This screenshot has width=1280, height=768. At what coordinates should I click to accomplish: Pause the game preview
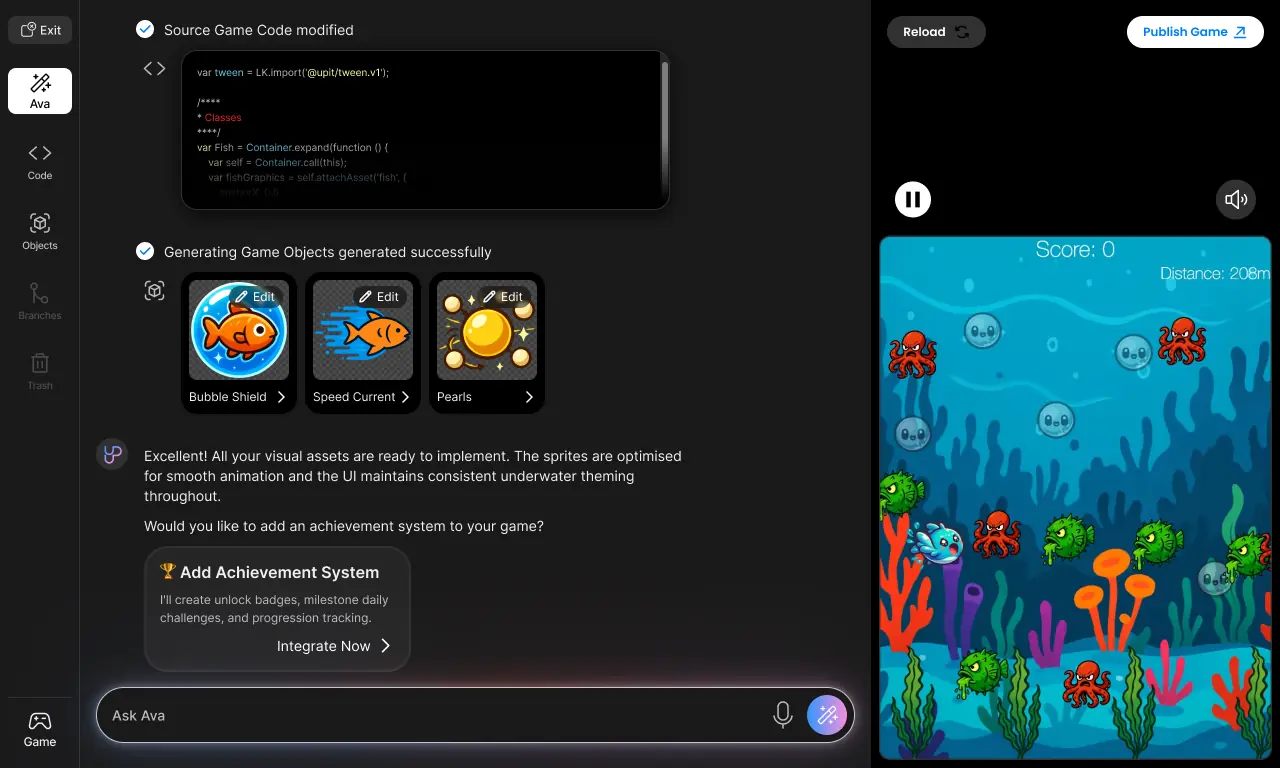pos(913,199)
